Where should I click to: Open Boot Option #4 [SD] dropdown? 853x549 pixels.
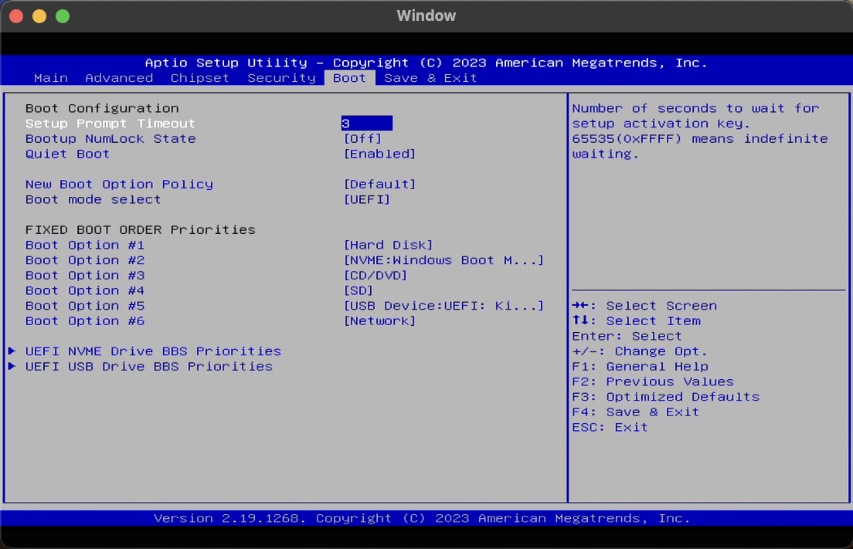pyautogui.click(x=358, y=291)
